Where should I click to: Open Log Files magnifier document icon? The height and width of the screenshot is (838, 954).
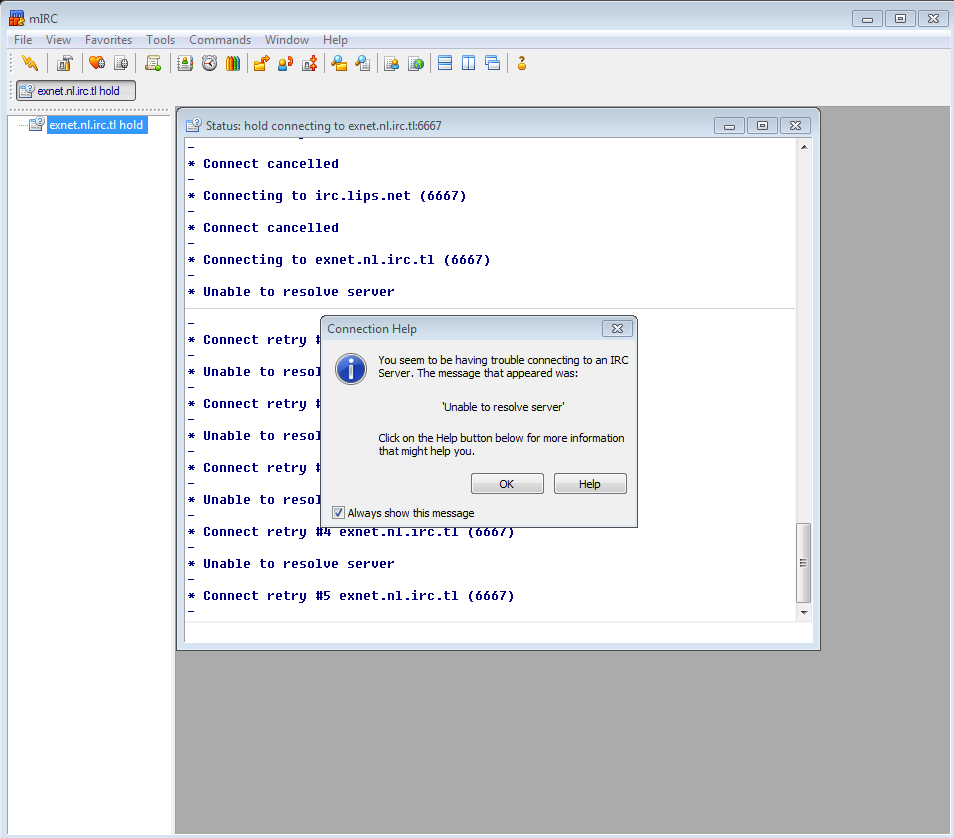pos(363,63)
